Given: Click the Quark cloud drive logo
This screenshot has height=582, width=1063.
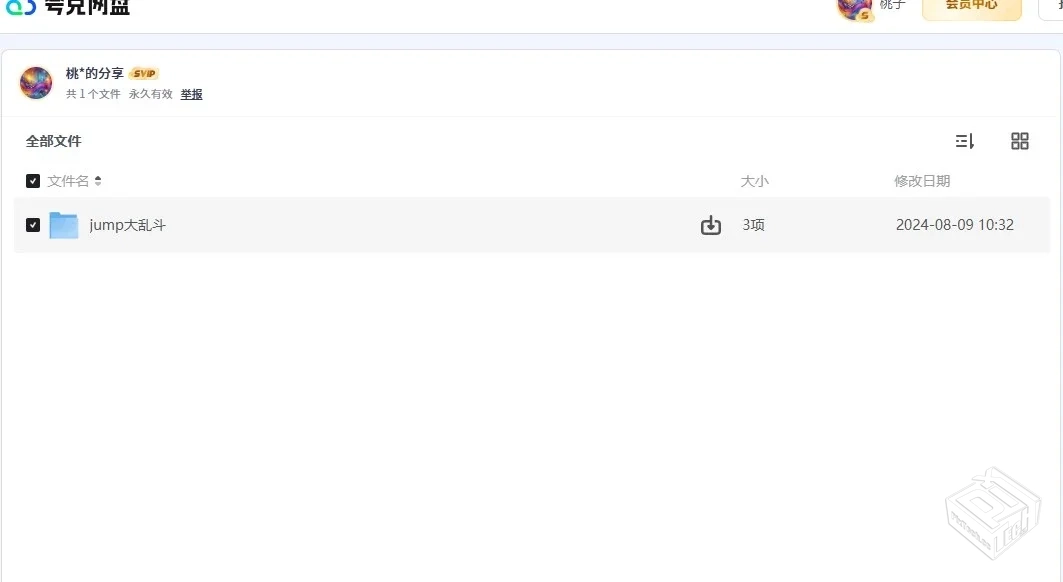Looking at the screenshot, I should click(68, 8).
